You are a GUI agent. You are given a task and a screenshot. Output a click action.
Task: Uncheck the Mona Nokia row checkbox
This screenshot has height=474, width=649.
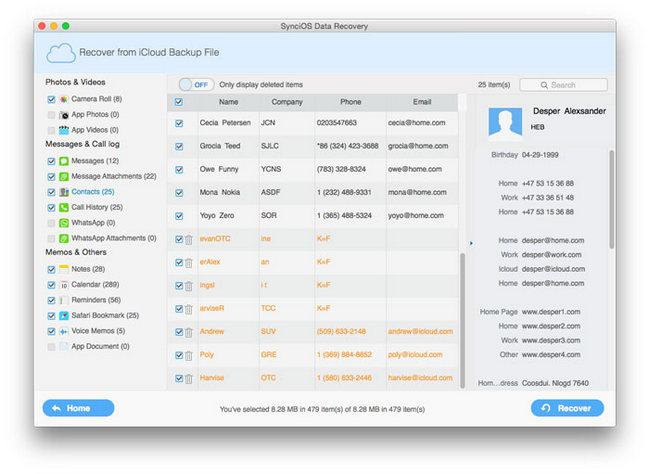click(179, 193)
